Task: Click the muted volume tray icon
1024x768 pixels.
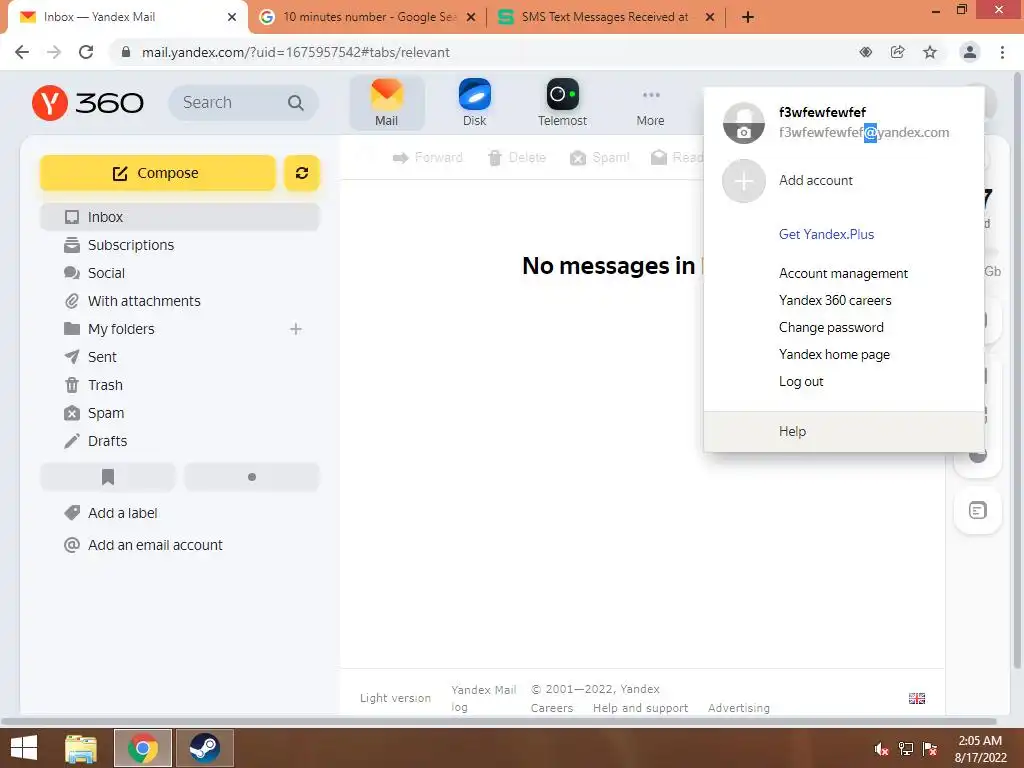Action: click(x=881, y=749)
